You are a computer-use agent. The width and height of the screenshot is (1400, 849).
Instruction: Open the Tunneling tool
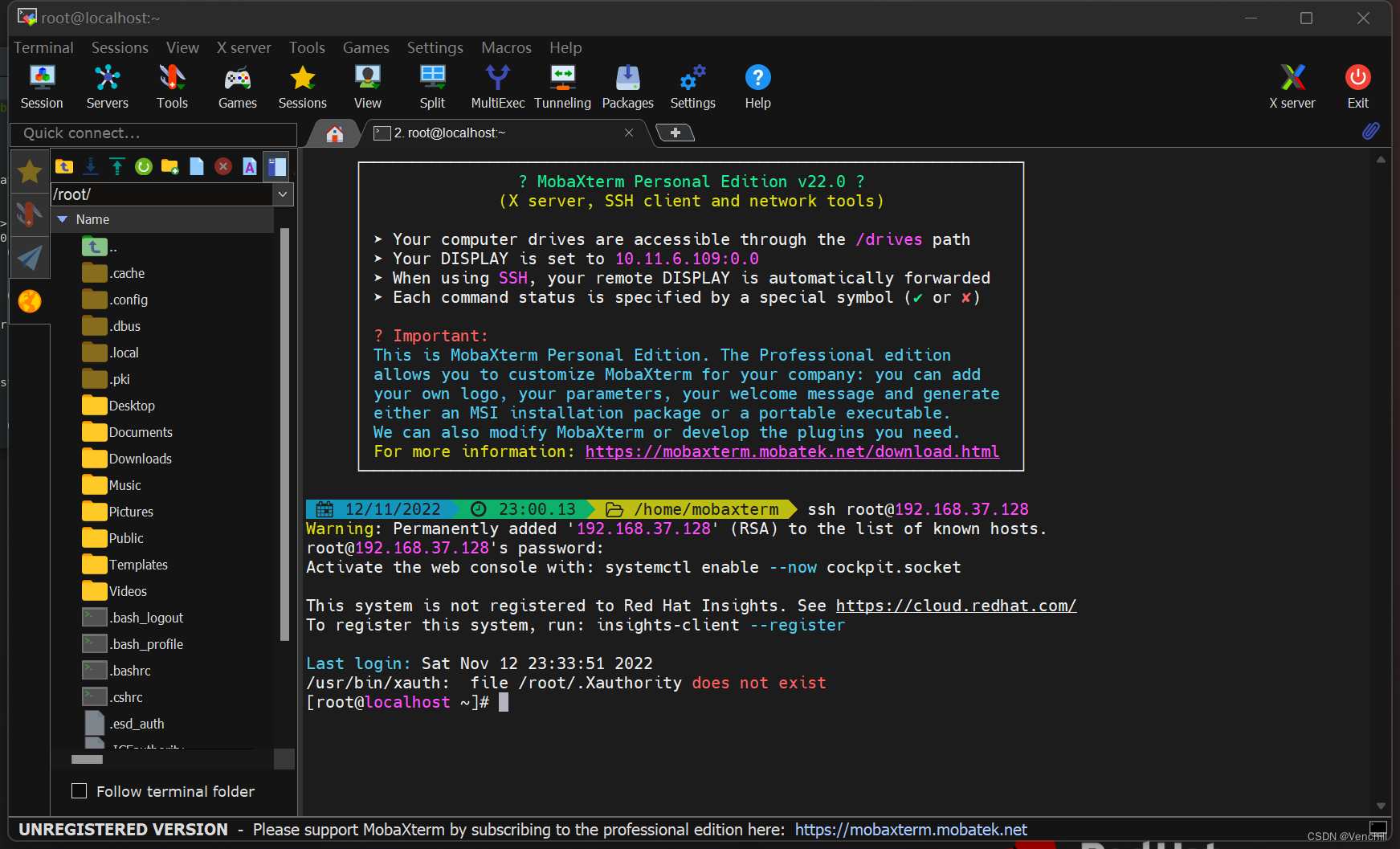562,87
